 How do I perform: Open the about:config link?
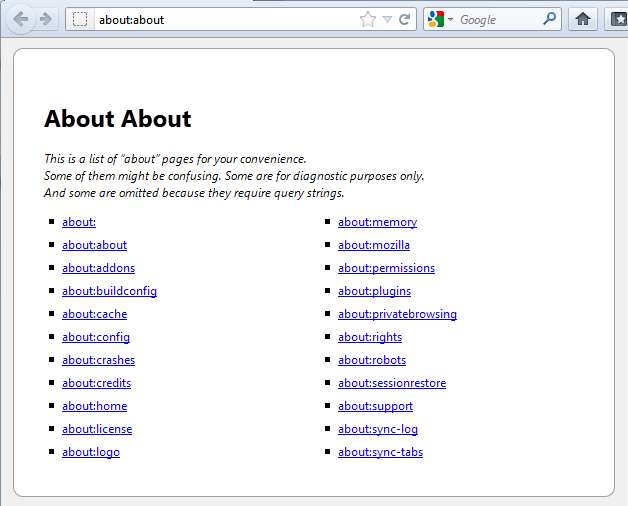tap(96, 337)
